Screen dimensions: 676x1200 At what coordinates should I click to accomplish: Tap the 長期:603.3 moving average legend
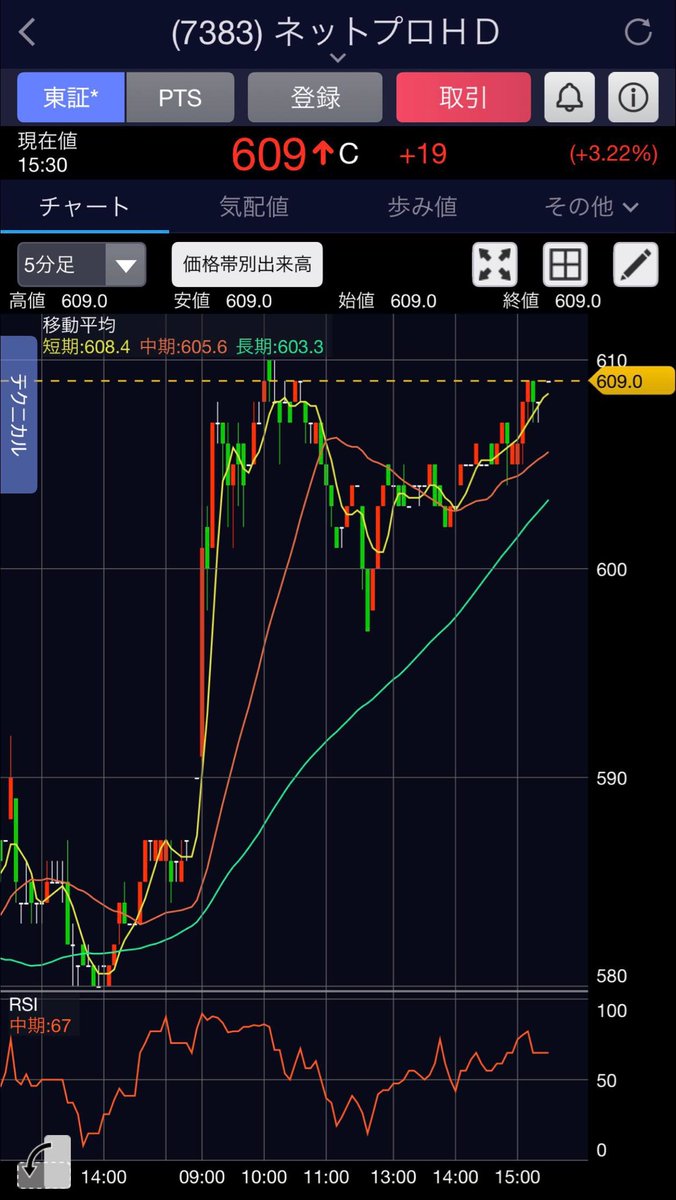click(280, 346)
